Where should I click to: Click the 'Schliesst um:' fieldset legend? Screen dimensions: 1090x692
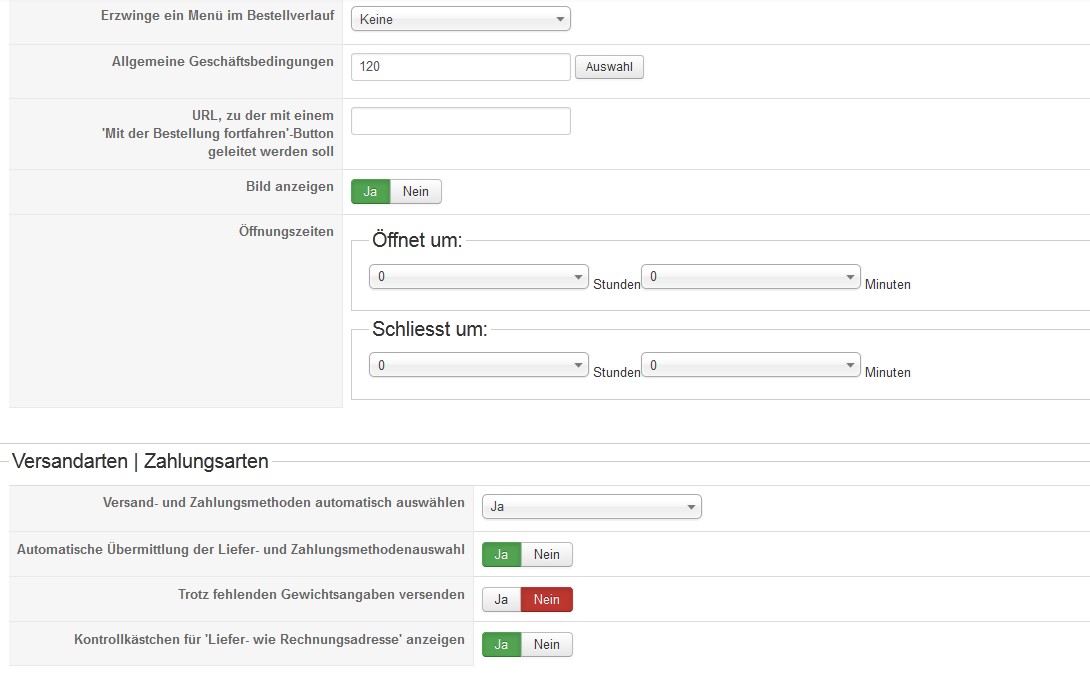pyautogui.click(x=429, y=329)
